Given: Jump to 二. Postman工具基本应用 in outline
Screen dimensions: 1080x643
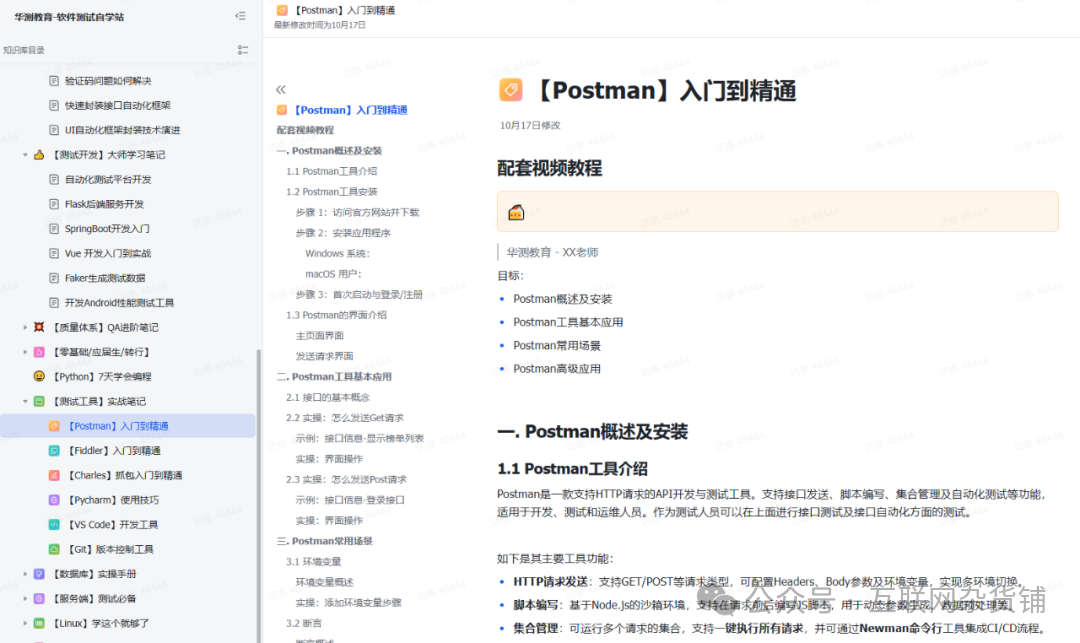Looking at the screenshot, I should [x=334, y=377].
